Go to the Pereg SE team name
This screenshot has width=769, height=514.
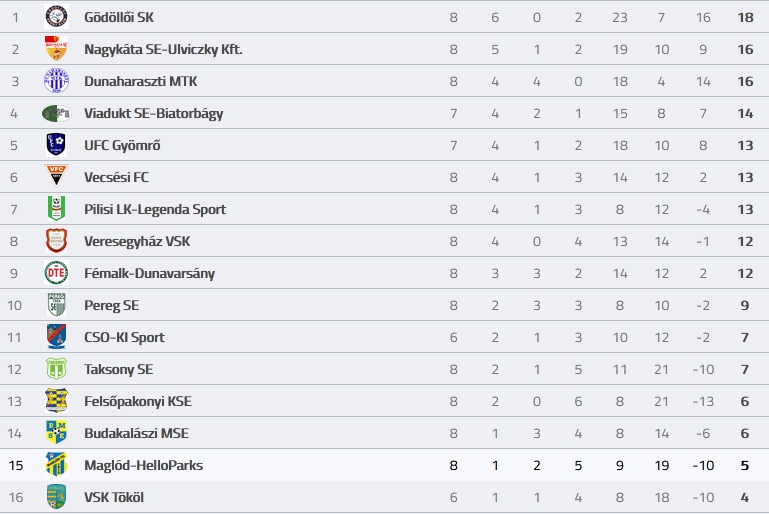(x=111, y=306)
